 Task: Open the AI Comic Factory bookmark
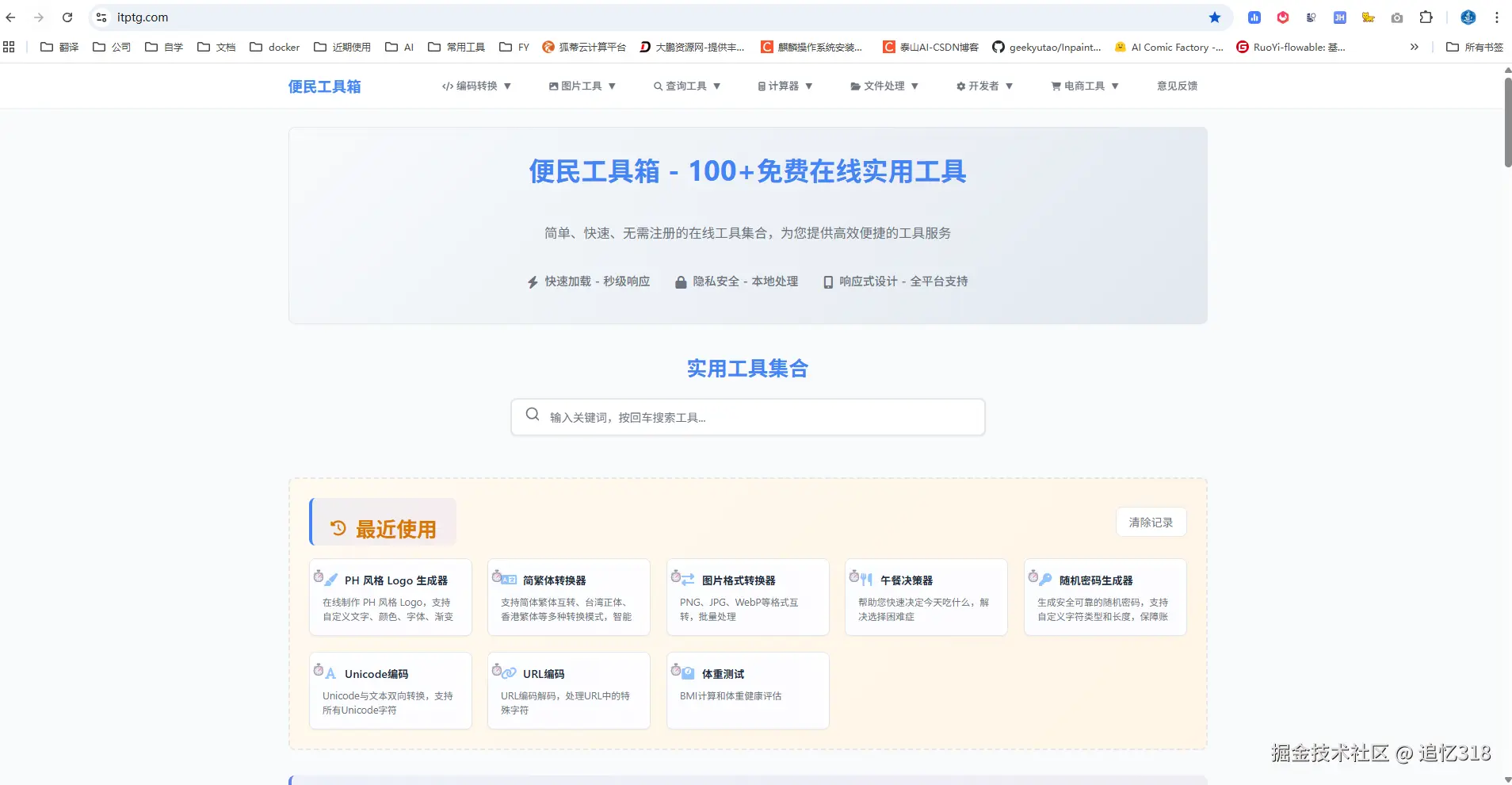(x=1169, y=47)
